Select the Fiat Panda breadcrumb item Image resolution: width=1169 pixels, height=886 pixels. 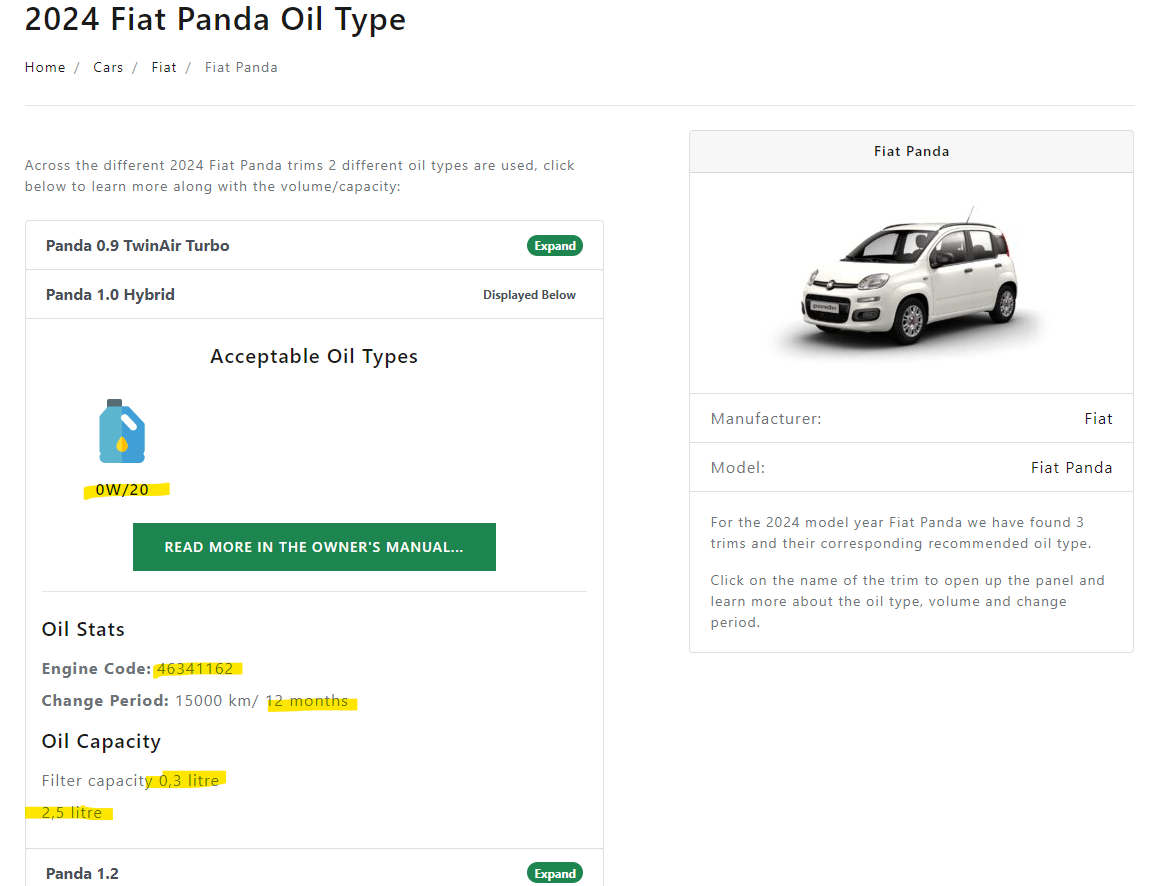pyautogui.click(x=241, y=67)
